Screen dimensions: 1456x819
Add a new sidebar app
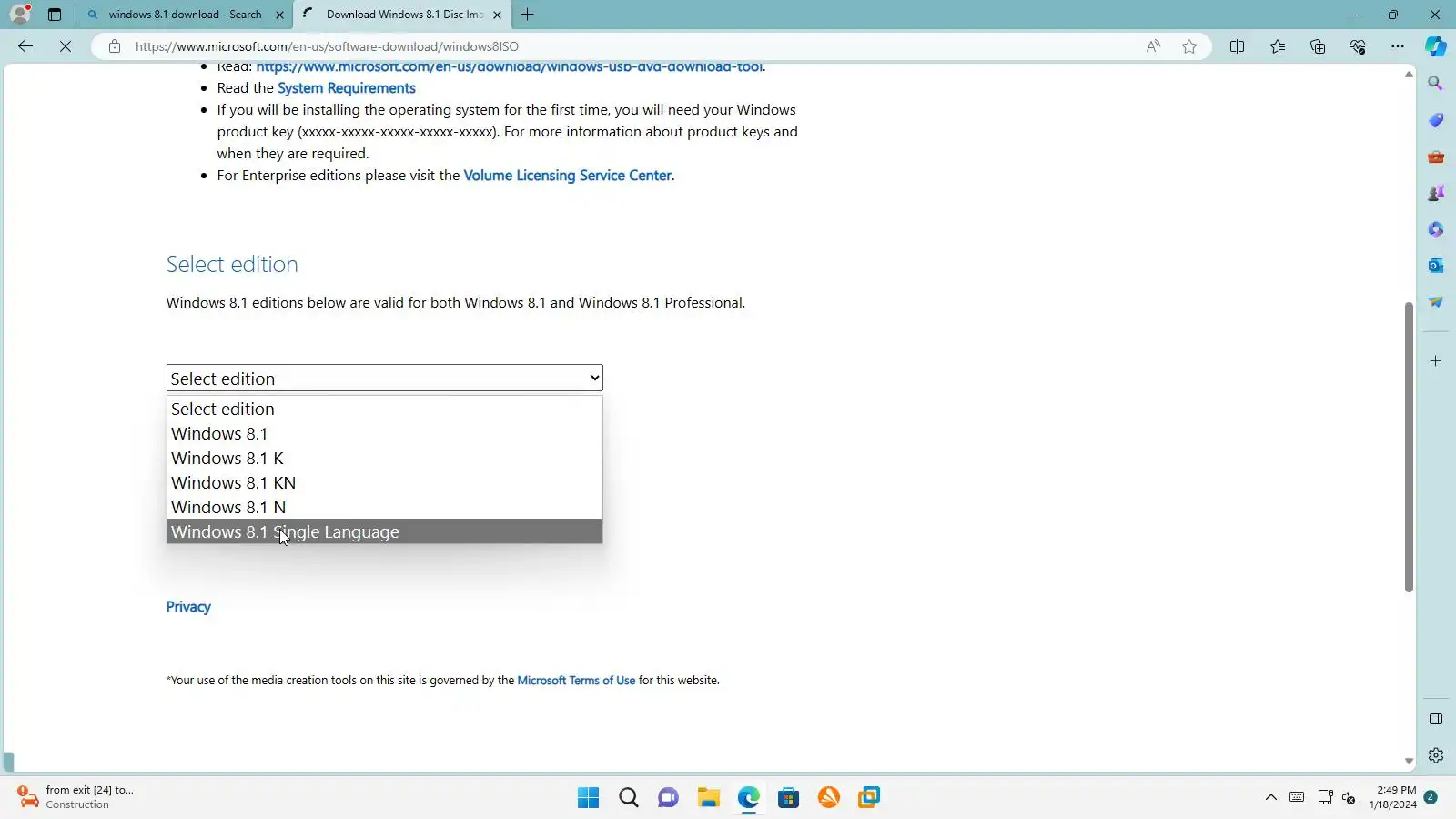[x=1436, y=361]
